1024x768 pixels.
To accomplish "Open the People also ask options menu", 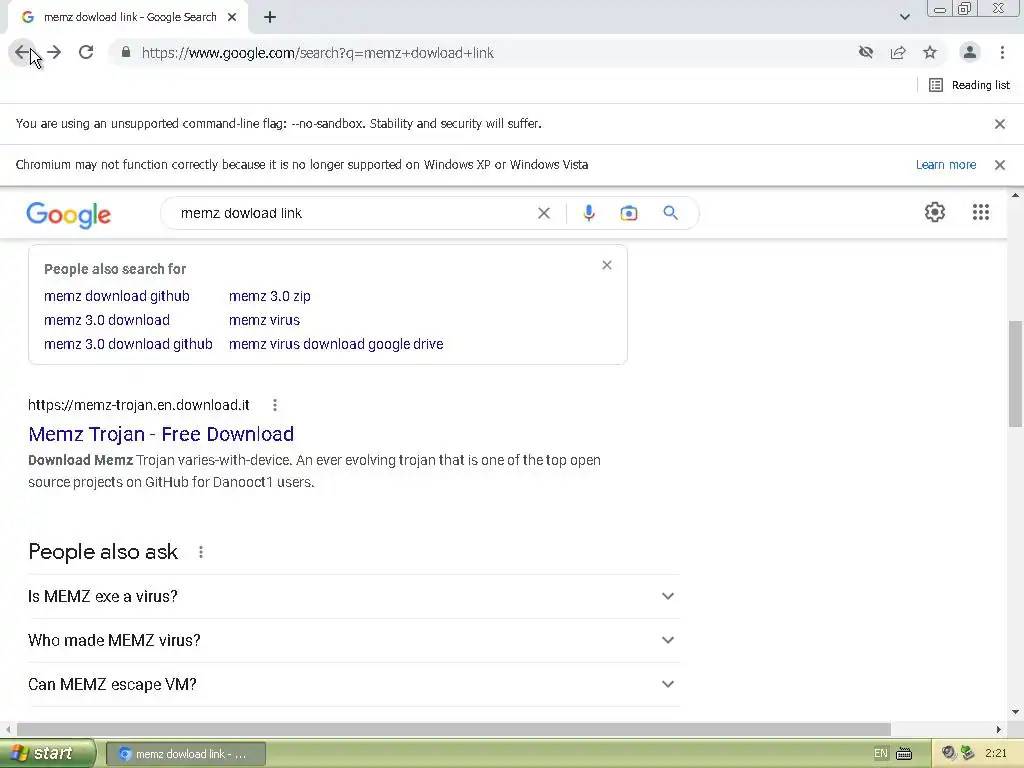I will coord(201,552).
